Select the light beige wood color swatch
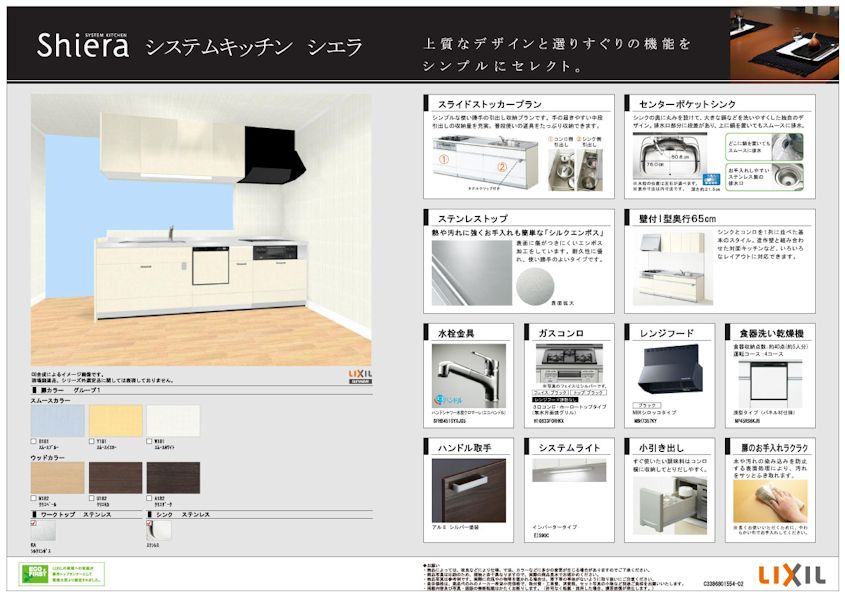The height and width of the screenshot is (597, 845). pos(58,478)
